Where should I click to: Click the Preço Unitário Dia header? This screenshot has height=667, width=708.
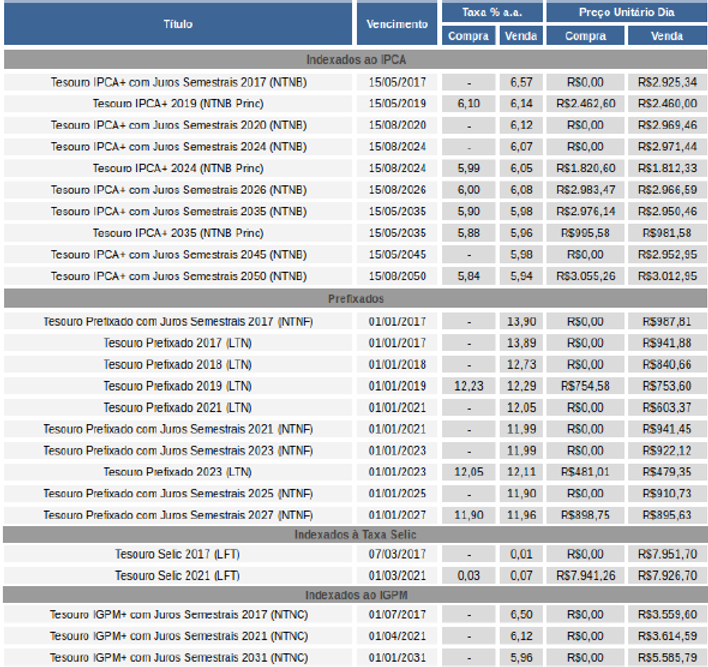(x=627, y=13)
